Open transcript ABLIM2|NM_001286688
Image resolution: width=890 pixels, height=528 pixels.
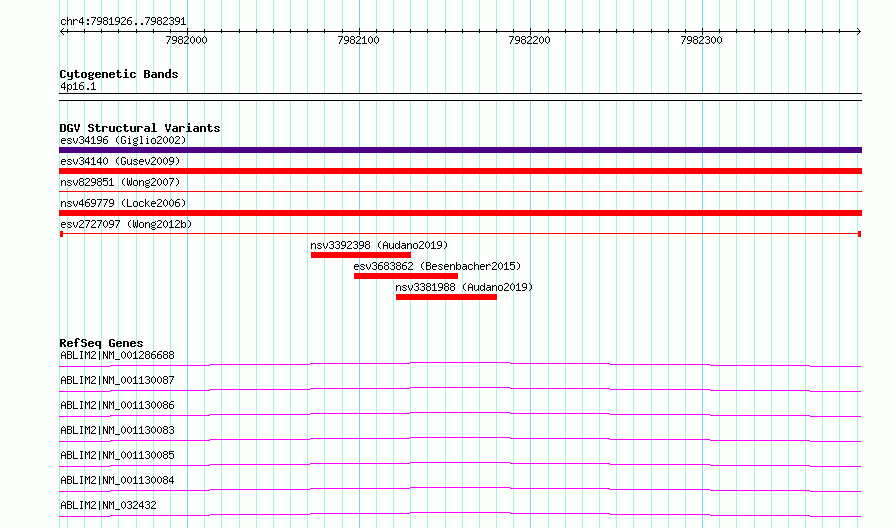(x=117, y=355)
